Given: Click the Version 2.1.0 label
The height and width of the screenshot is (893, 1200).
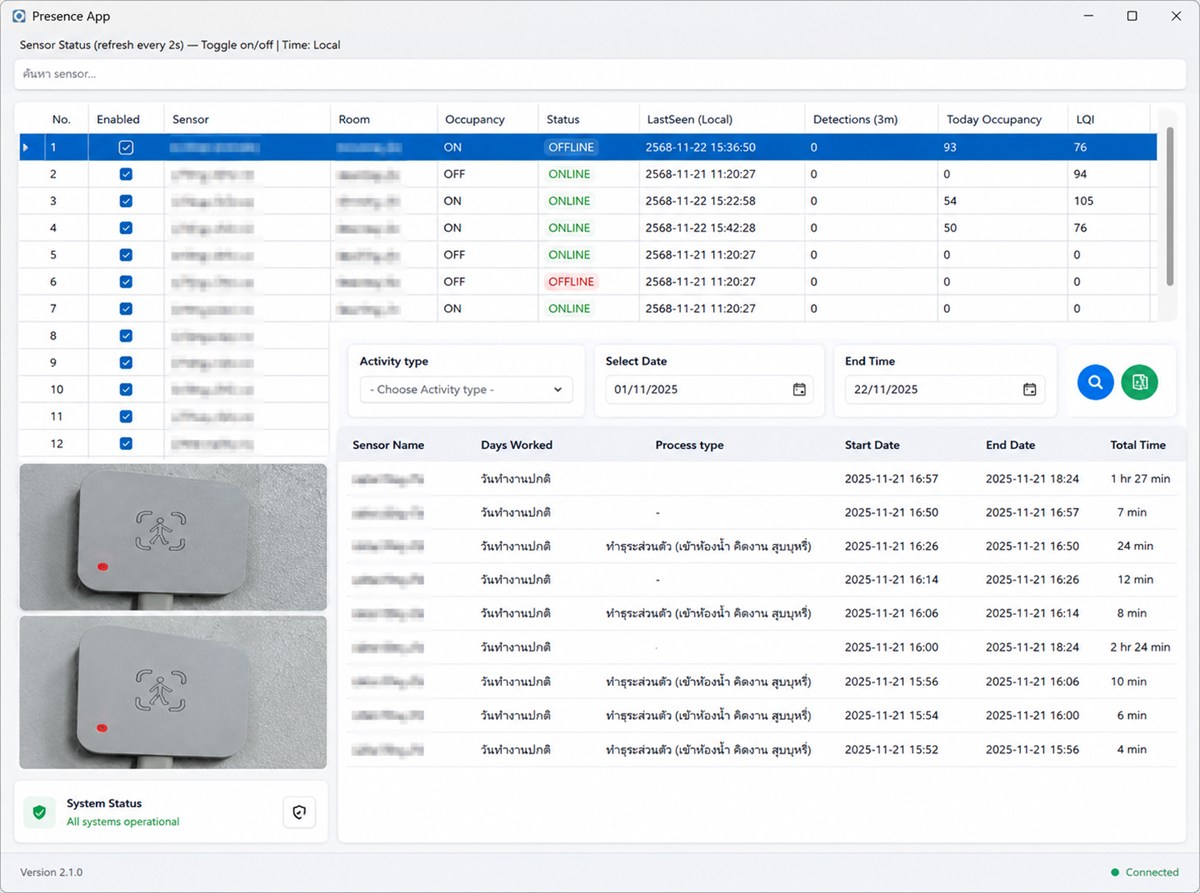Looking at the screenshot, I should 51,872.
